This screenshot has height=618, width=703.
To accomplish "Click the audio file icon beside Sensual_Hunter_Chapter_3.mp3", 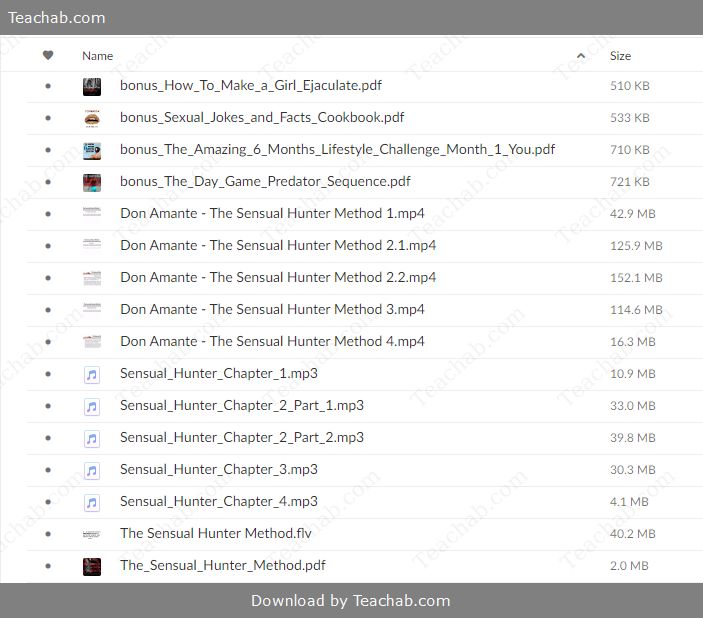I will coord(91,470).
